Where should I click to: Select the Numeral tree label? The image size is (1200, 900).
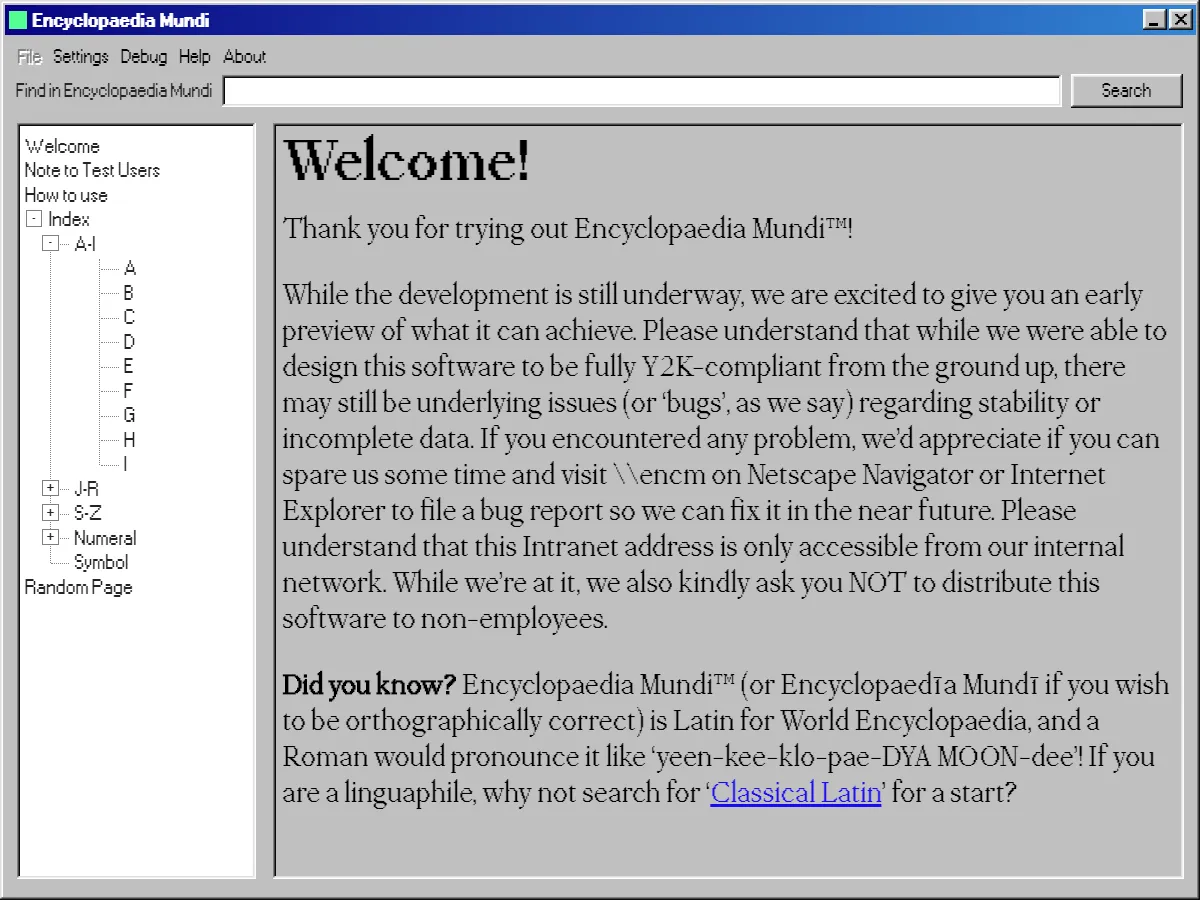(x=105, y=537)
